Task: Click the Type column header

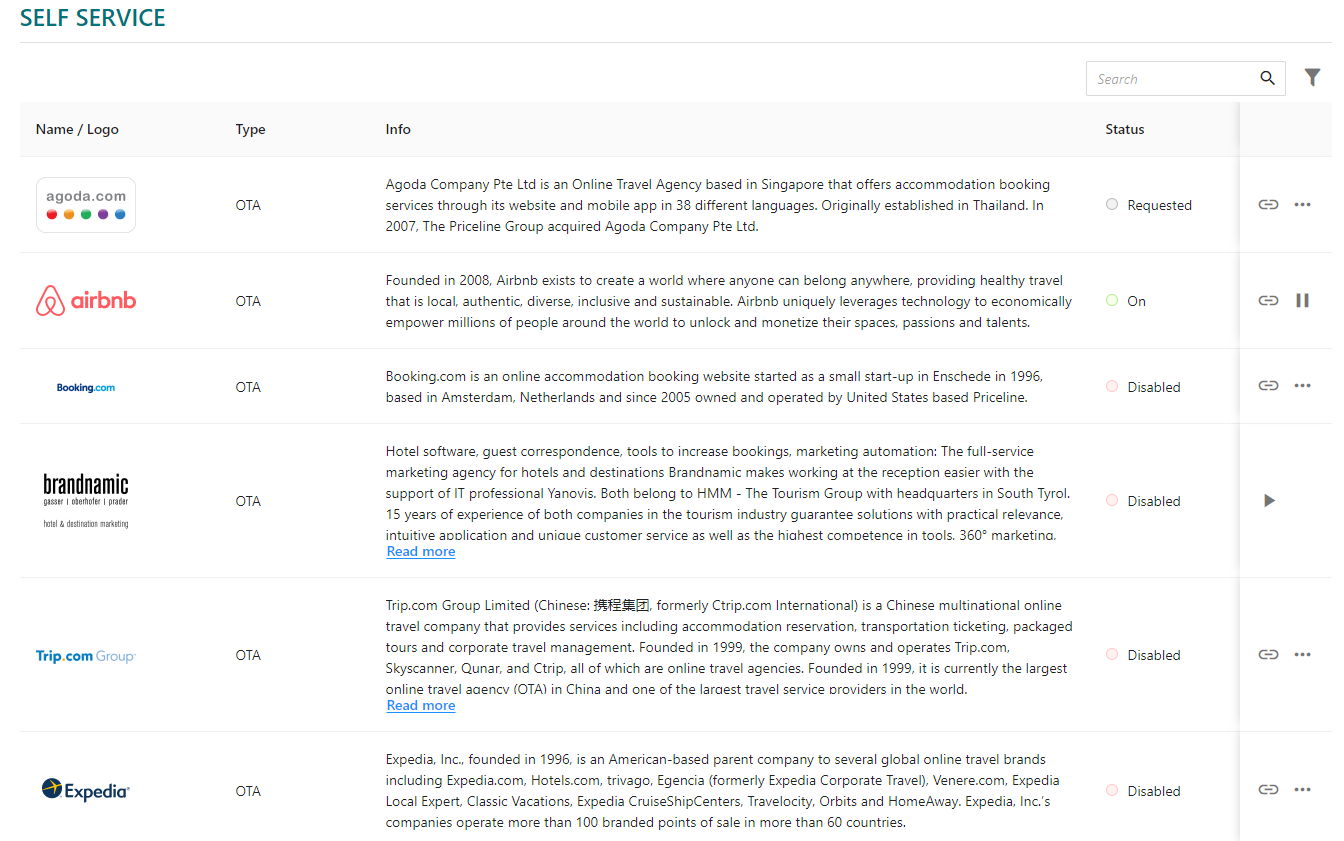Action: point(250,129)
